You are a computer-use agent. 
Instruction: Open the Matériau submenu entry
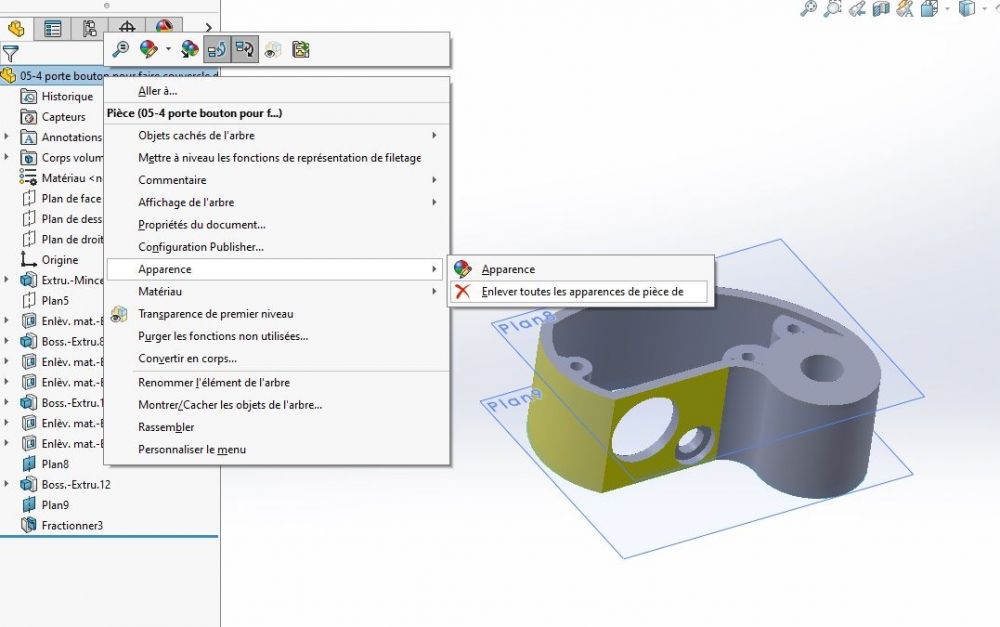(277, 291)
